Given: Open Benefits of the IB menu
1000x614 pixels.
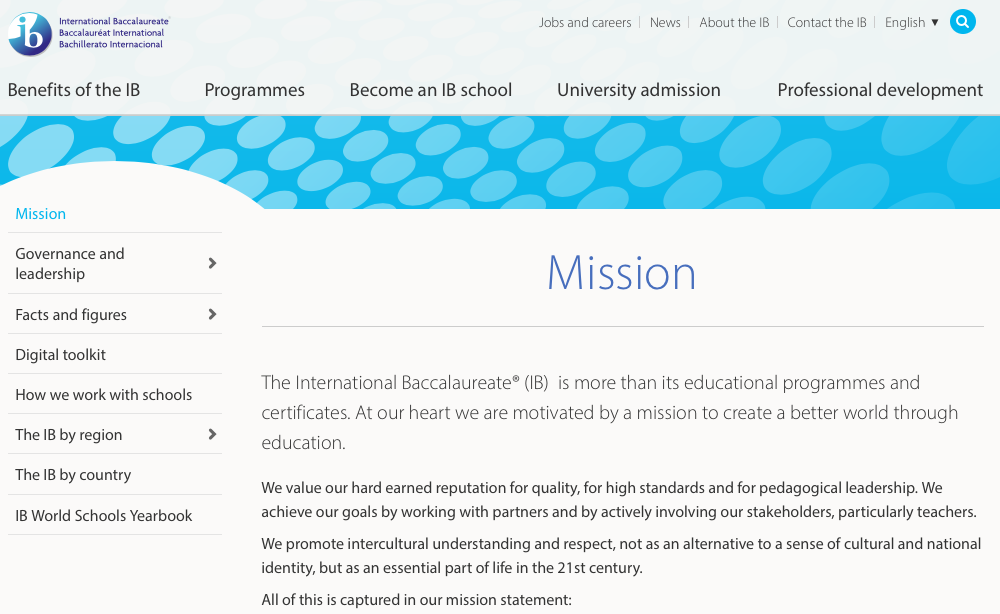Looking at the screenshot, I should tap(74, 90).
